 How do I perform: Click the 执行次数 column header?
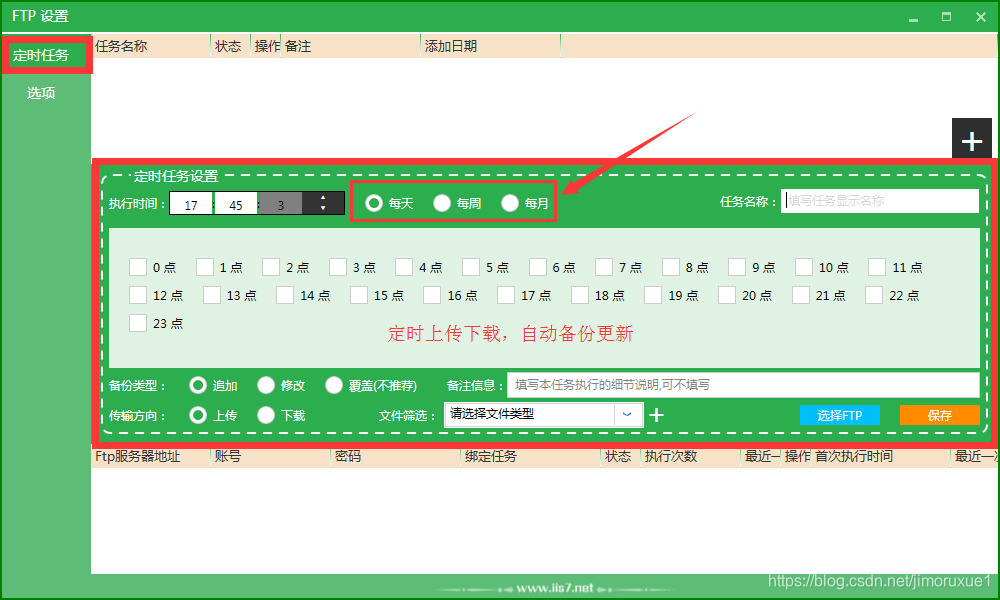click(x=691, y=457)
